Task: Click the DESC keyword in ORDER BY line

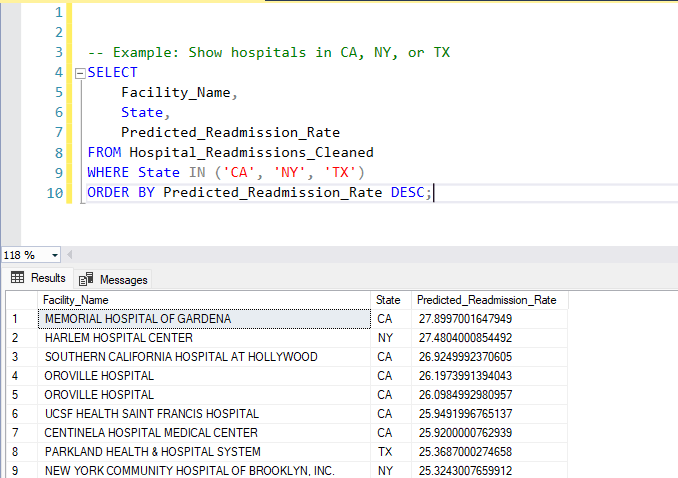Action: [x=408, y=192]
